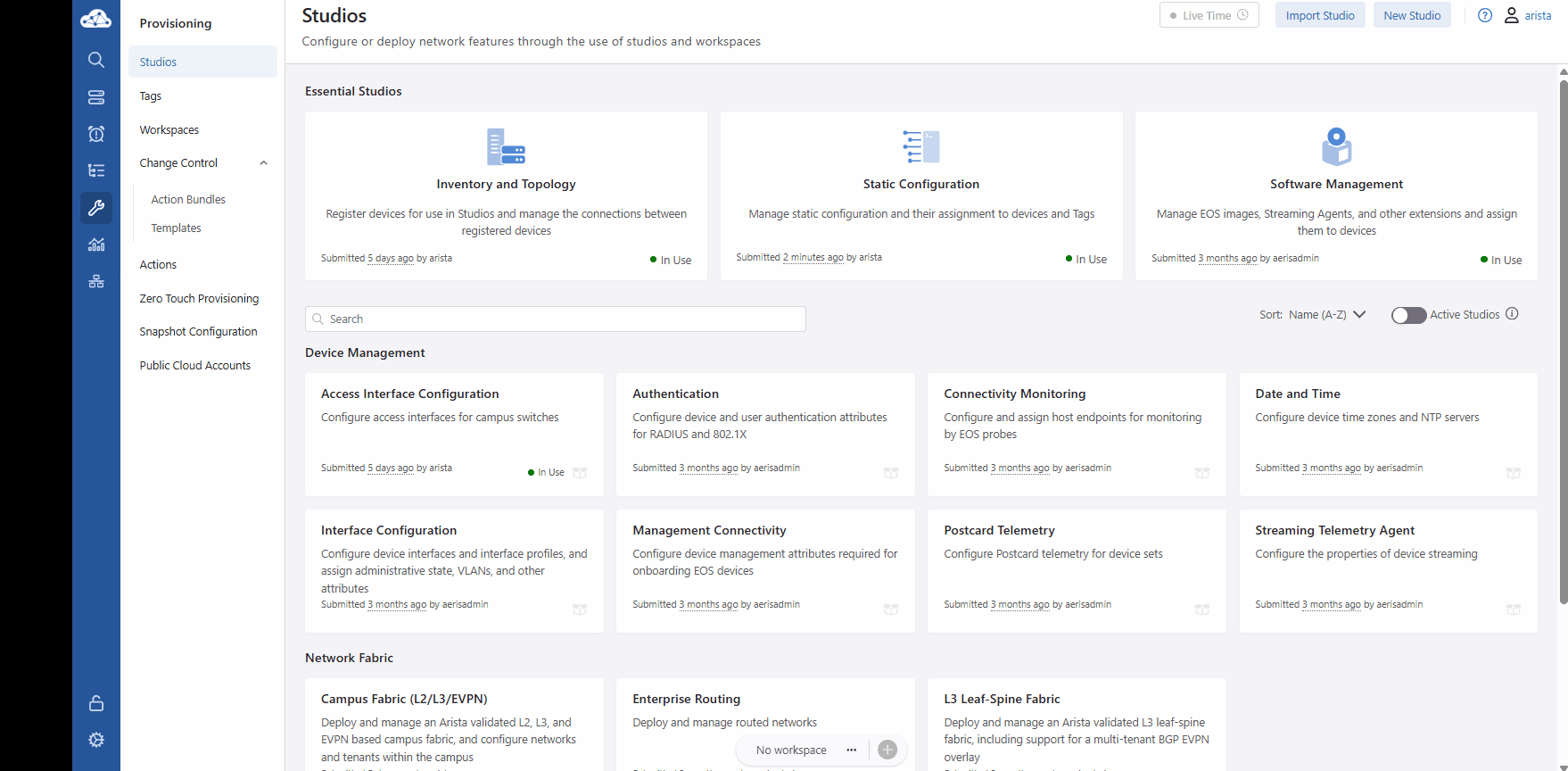This screenshot has height=771, width=1568.
Task: Open the workspace ellipsis menu
Action: coord(852,750)
